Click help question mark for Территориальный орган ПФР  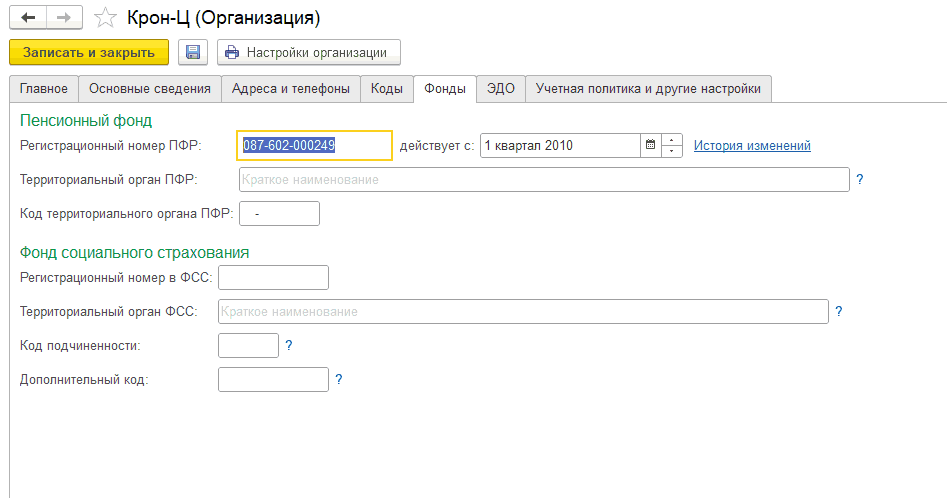(859, 180)
